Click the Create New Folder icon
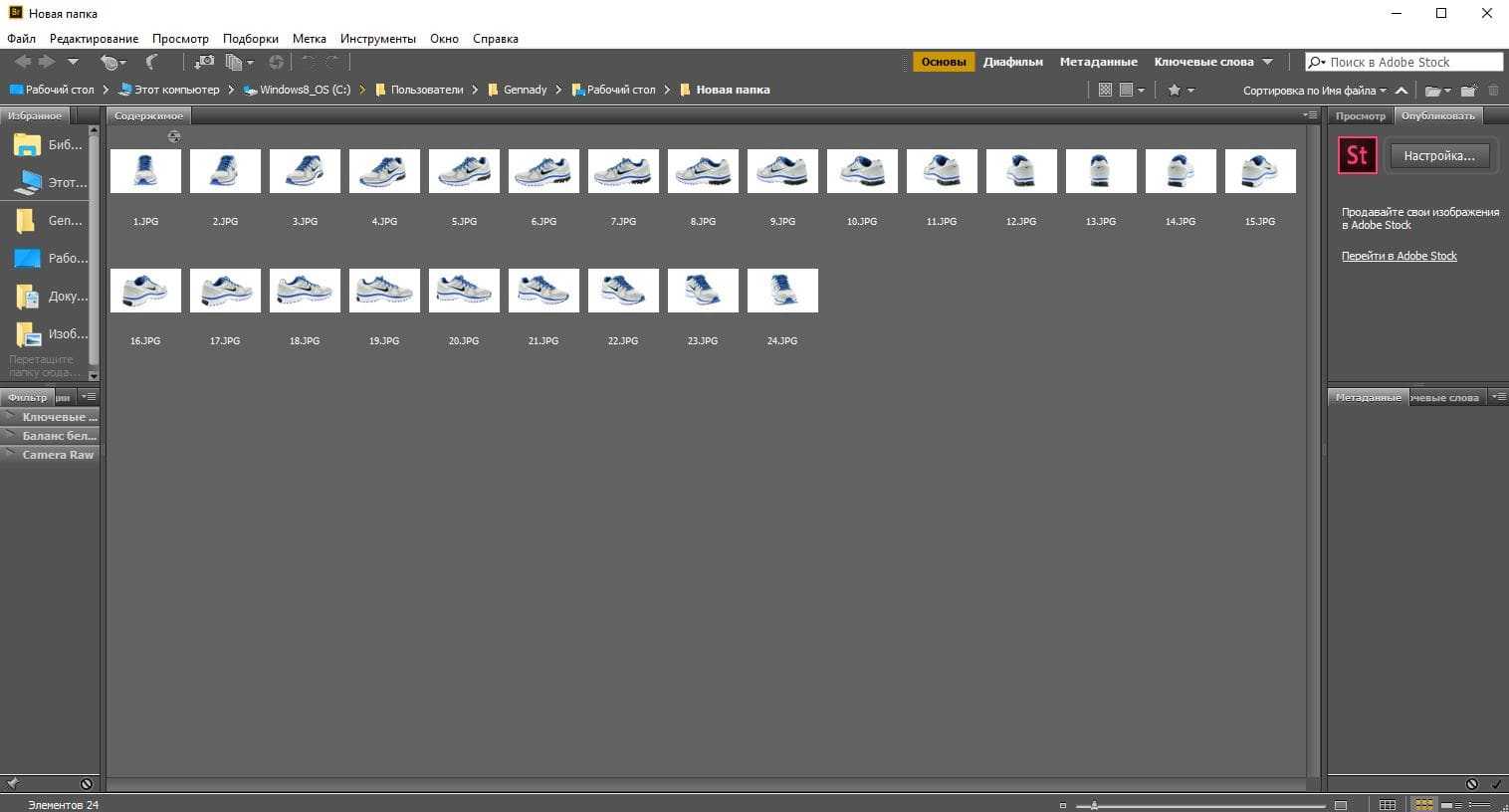1509x812 pixels. tap(1468, 91)
